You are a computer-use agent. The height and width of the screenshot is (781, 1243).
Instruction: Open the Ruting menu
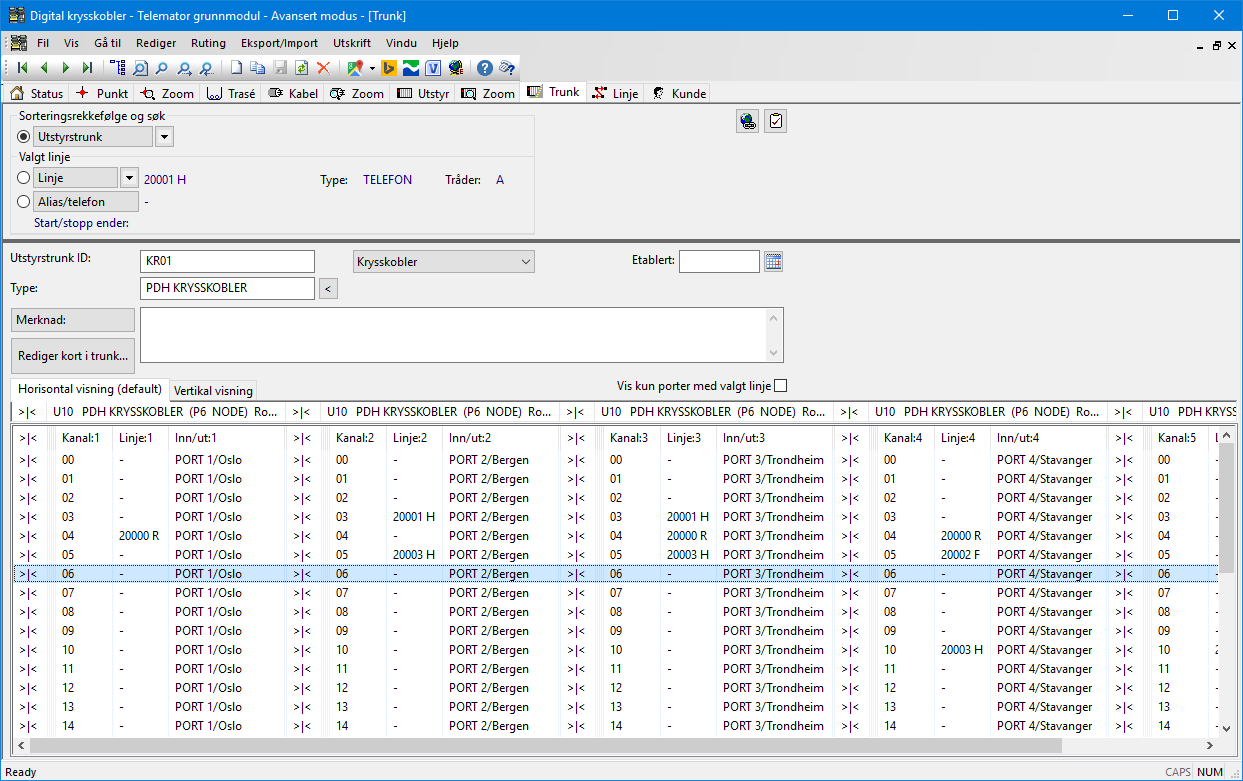(x=208, y=43)
